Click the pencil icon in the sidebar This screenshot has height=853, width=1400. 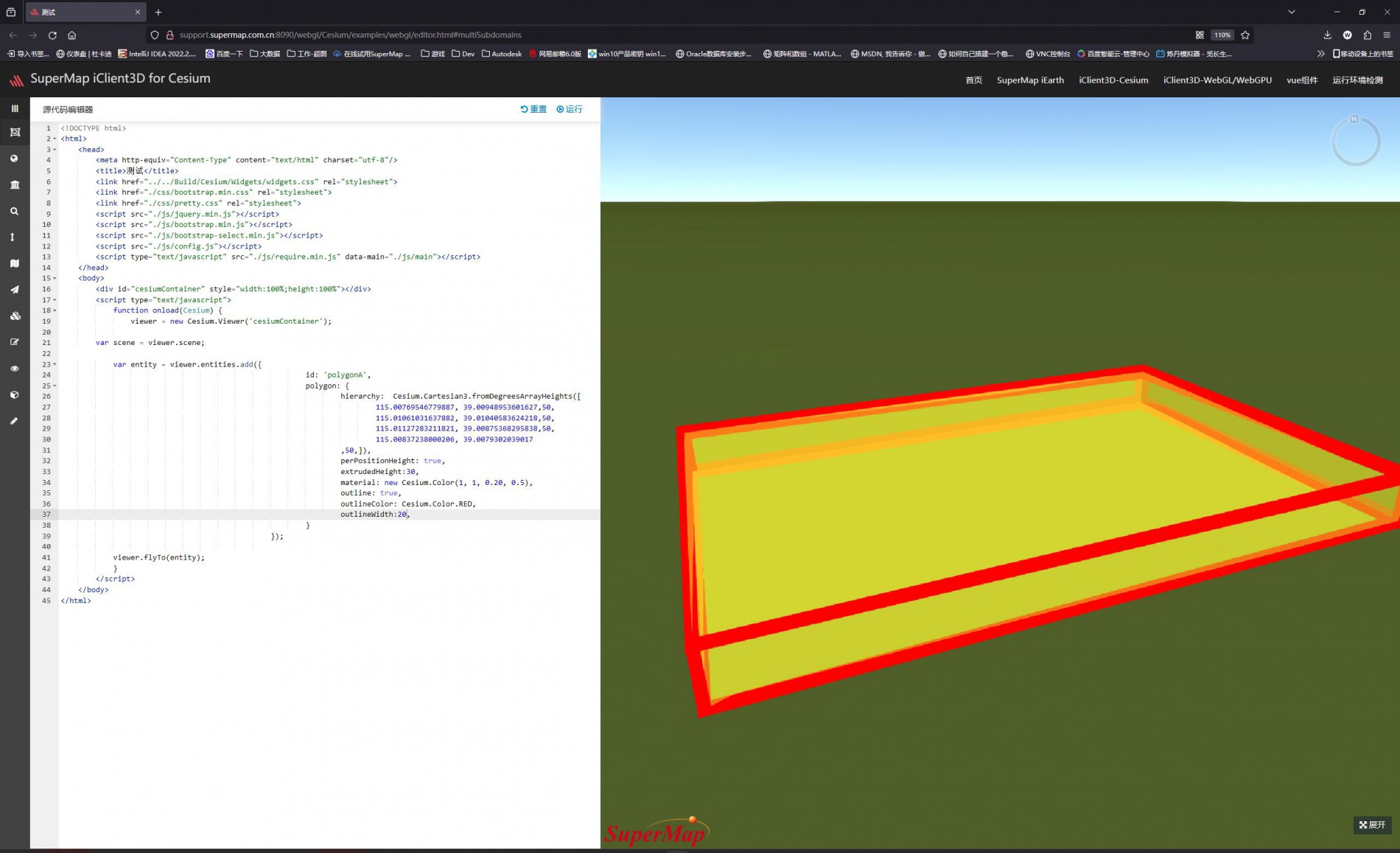(13, 421)
